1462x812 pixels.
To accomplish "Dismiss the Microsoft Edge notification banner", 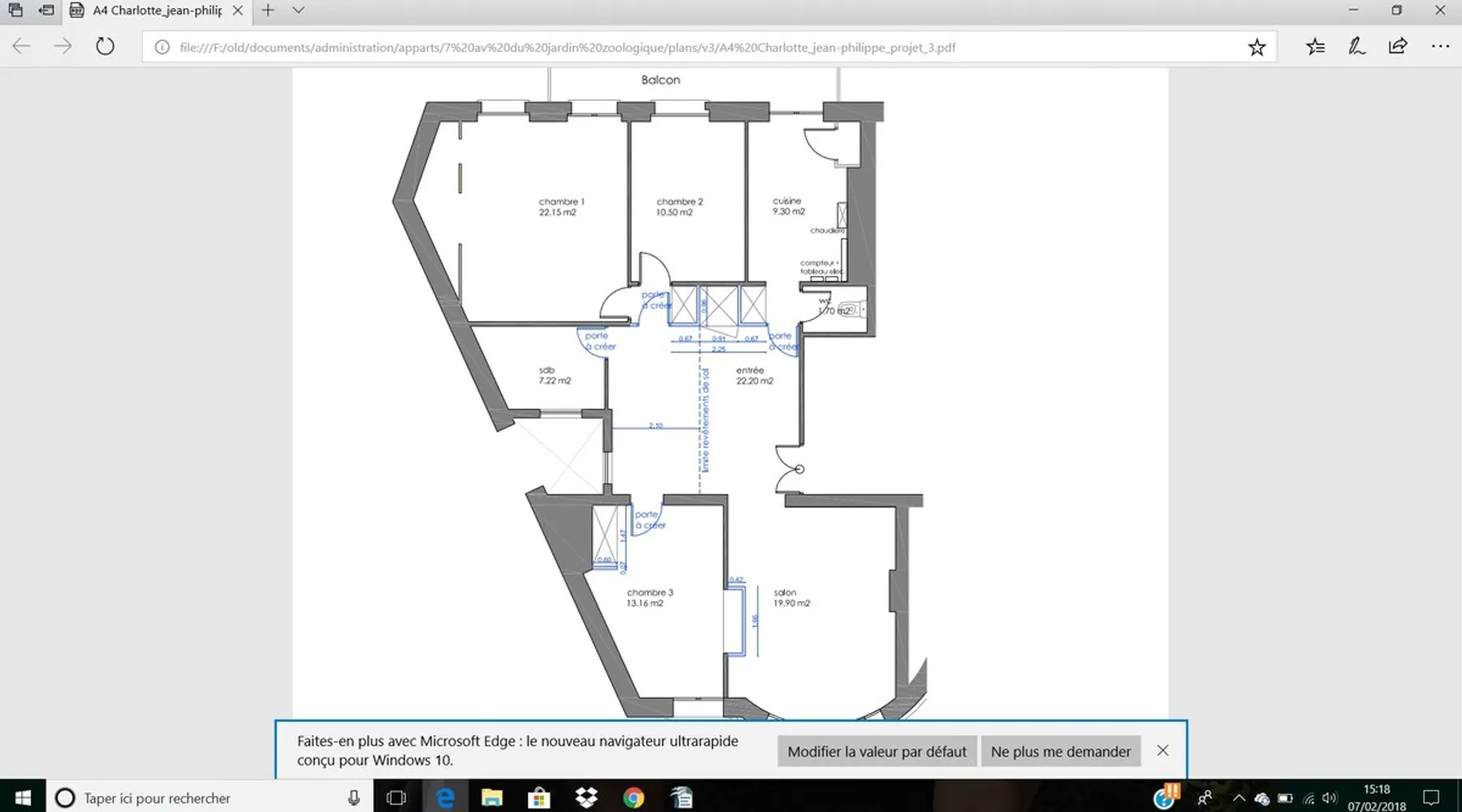I will coord(1162,750).
